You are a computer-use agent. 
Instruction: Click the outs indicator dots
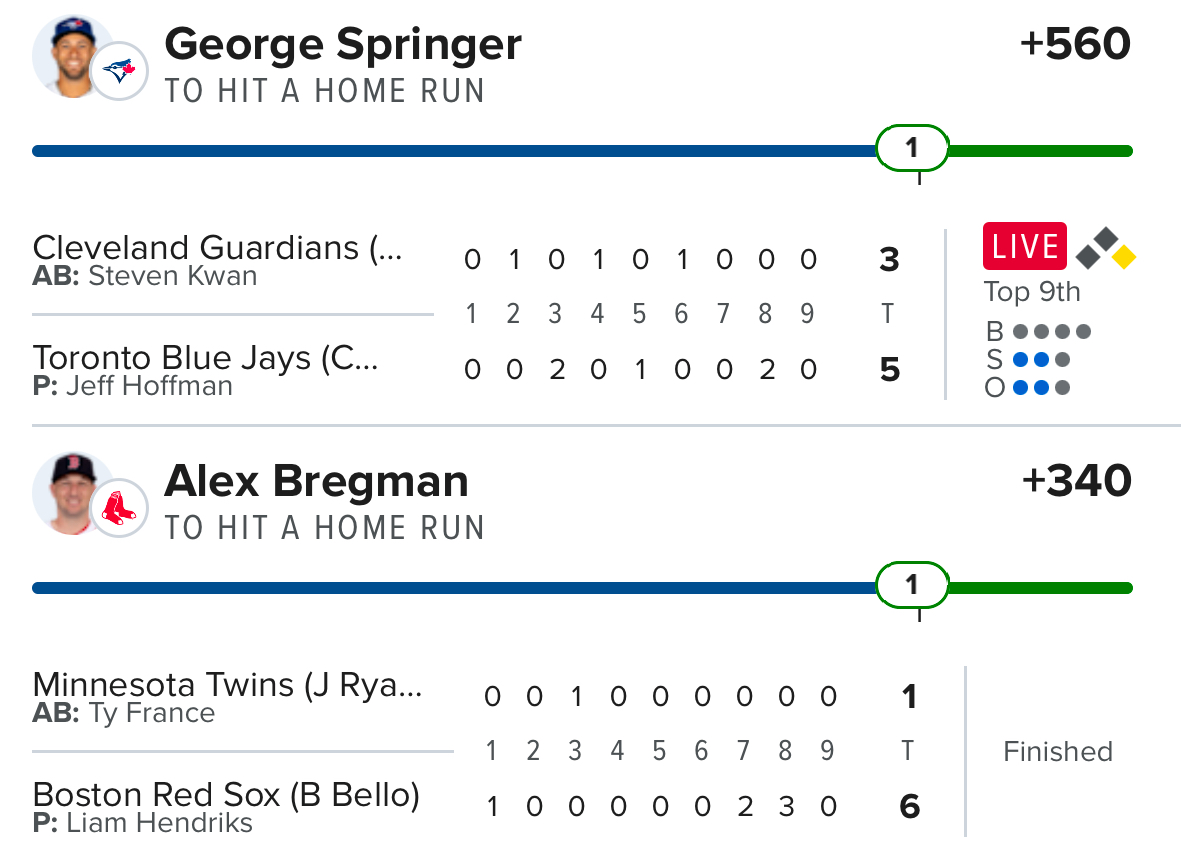point(1041,388)
